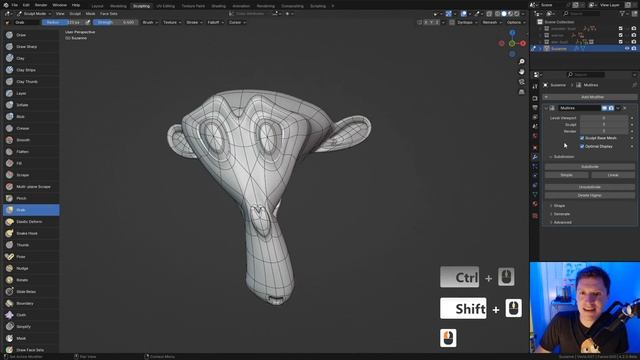Toggle the Optimal Display checkbox
Viewport: 640px width, 360px height.
(x=582, y=146)
